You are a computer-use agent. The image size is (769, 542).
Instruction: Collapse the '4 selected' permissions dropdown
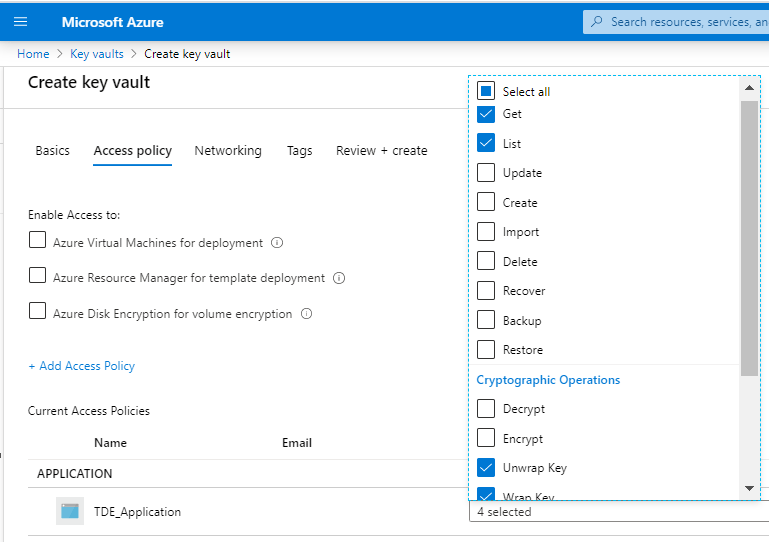point(614,512)
